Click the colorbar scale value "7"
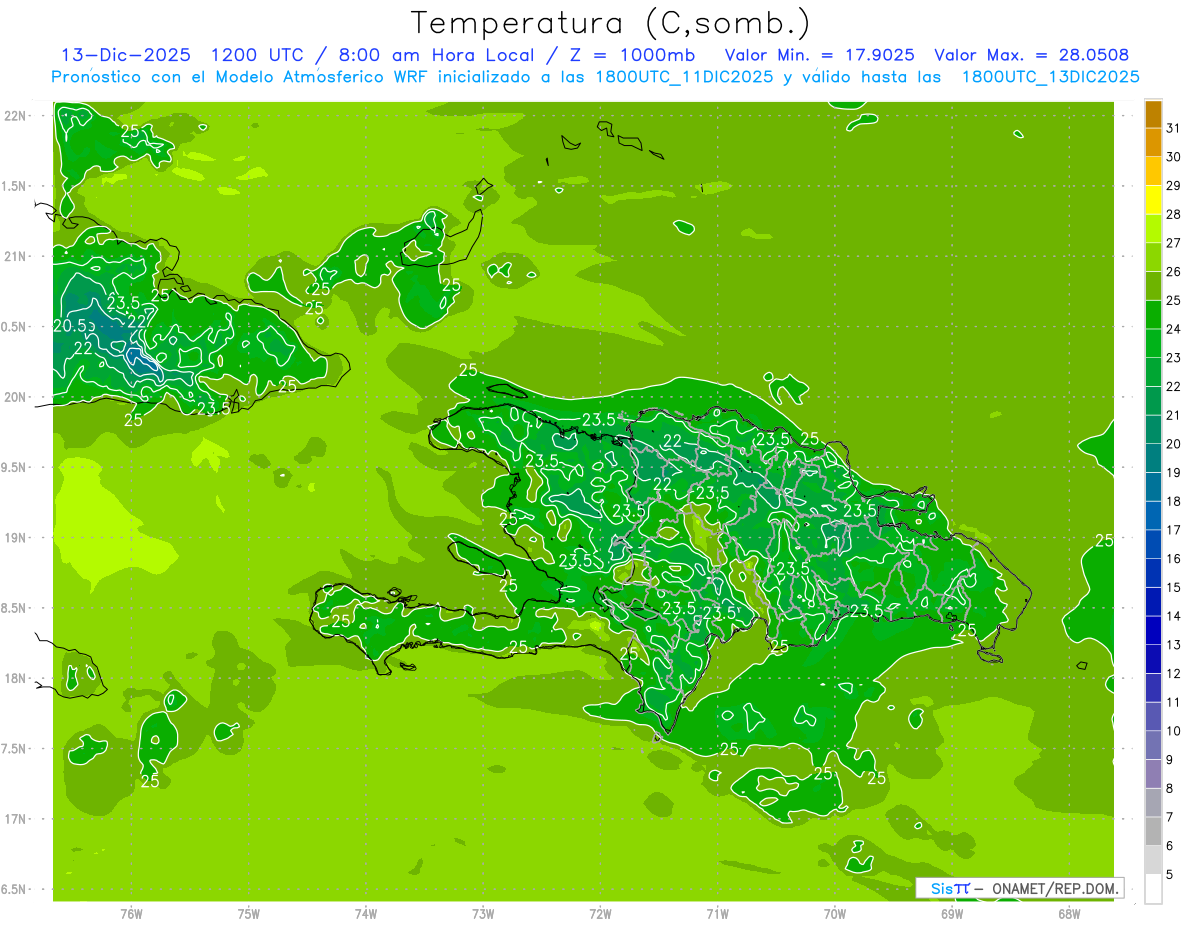The width and height of the screenshot is (1200, 927). pos(1169,817)
